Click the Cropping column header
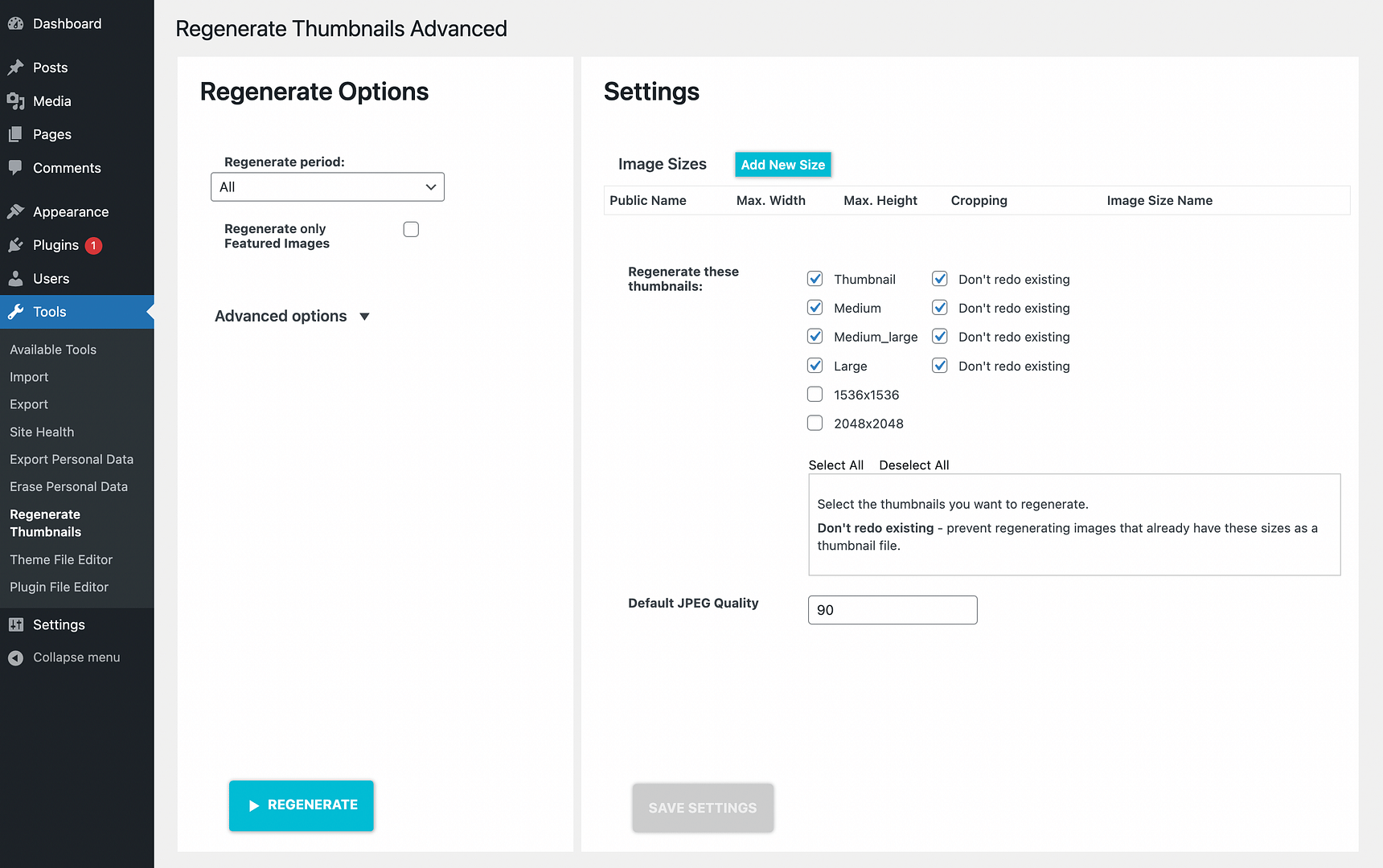The height and width of the screenshot is (868, 1383). click(979, 201)
